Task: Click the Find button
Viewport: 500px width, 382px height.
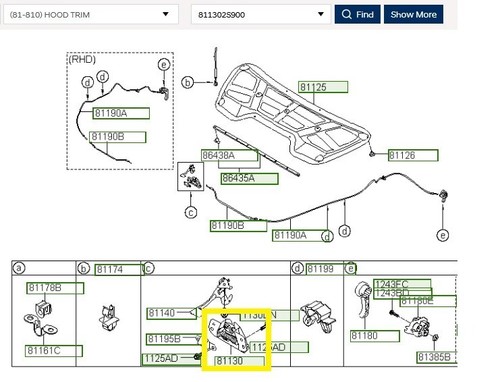Action: click(357, 14)
